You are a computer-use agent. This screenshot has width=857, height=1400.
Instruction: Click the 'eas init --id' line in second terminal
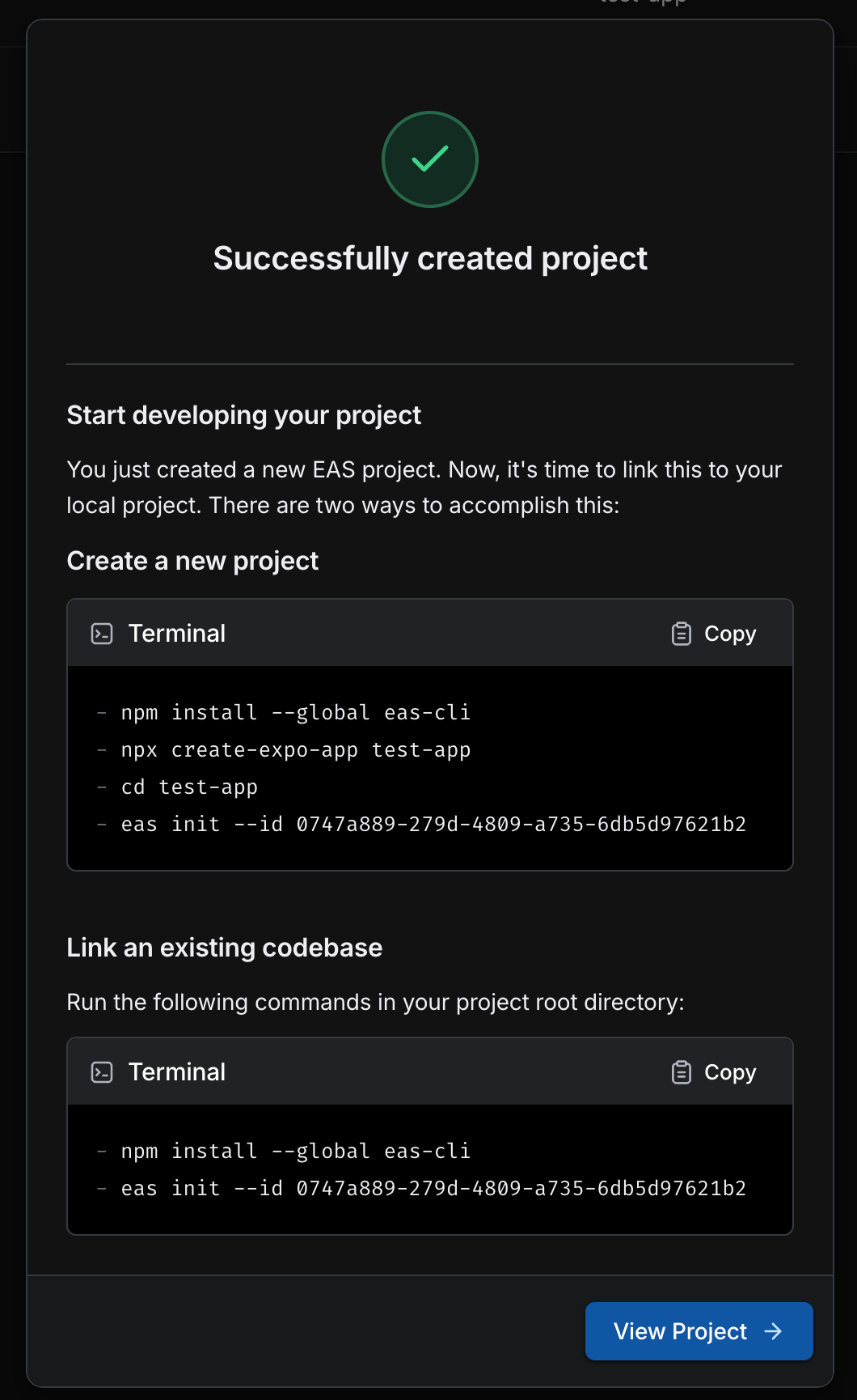(x=433, y=1188)
